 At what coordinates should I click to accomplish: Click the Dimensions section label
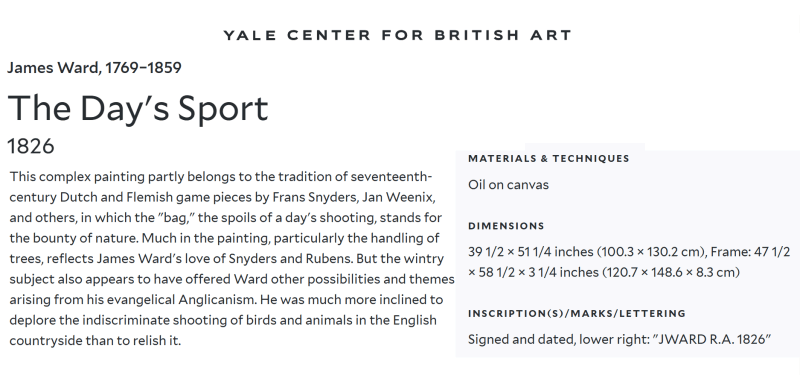(506, 226)
